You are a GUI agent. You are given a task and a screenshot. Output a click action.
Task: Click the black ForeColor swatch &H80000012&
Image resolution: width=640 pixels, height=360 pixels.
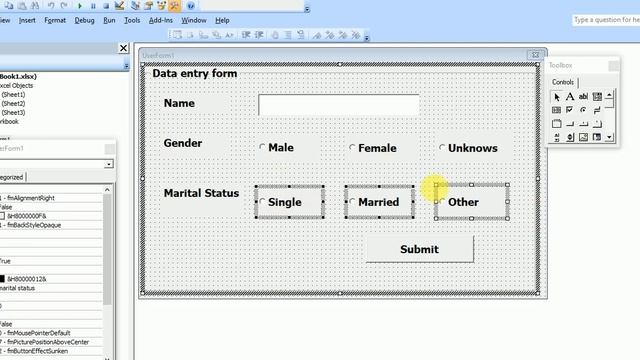pyautogui.click(x=2, y=279)
